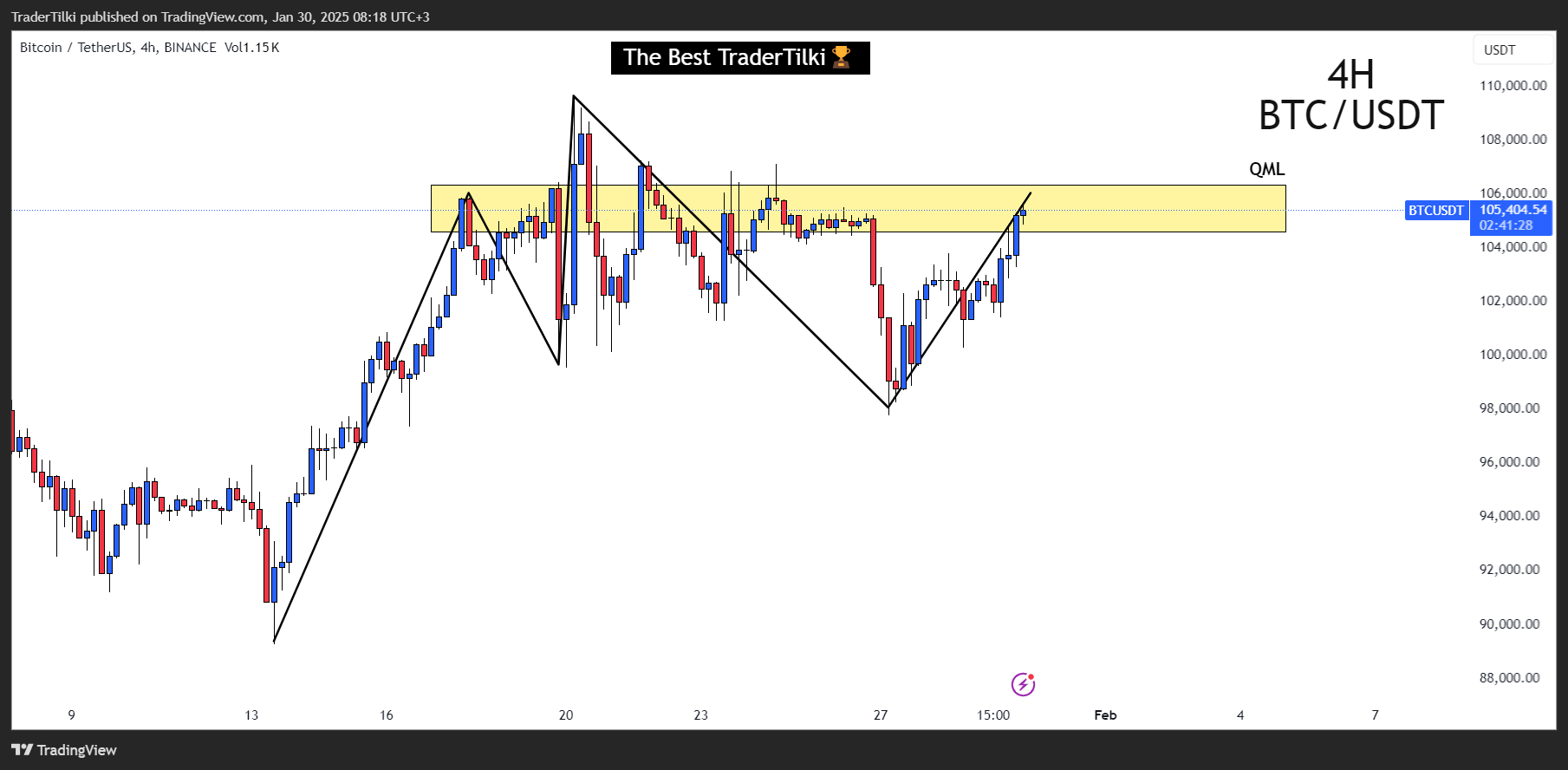Click the 88,000.00 price axis label

click(1509, 678)
